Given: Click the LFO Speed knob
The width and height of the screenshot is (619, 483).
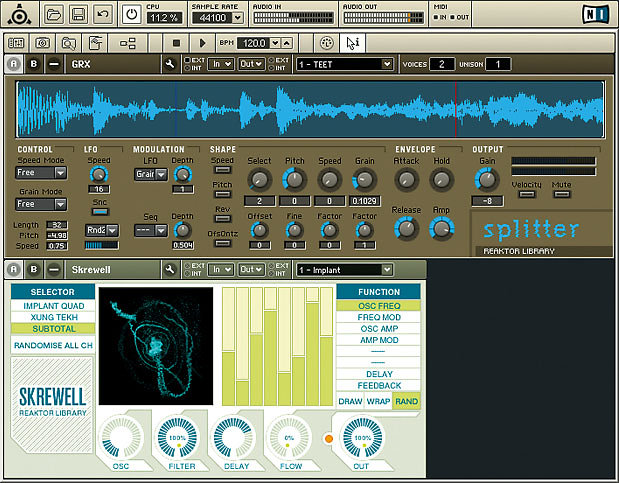Looking at the screenshot, I should [x=99, y=175].
